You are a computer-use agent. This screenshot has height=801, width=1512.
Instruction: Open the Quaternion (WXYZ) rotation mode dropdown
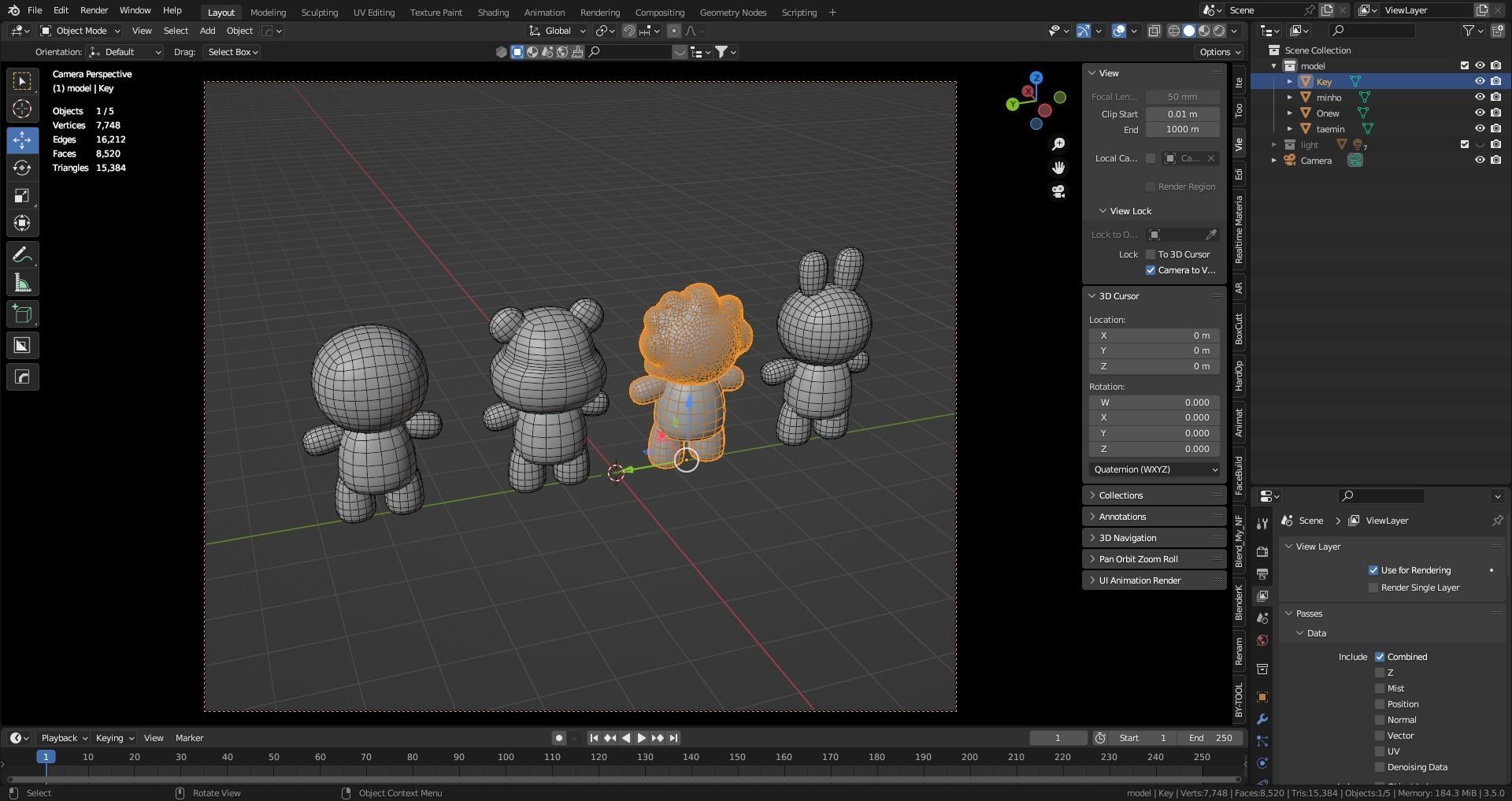click(1153, 469)
